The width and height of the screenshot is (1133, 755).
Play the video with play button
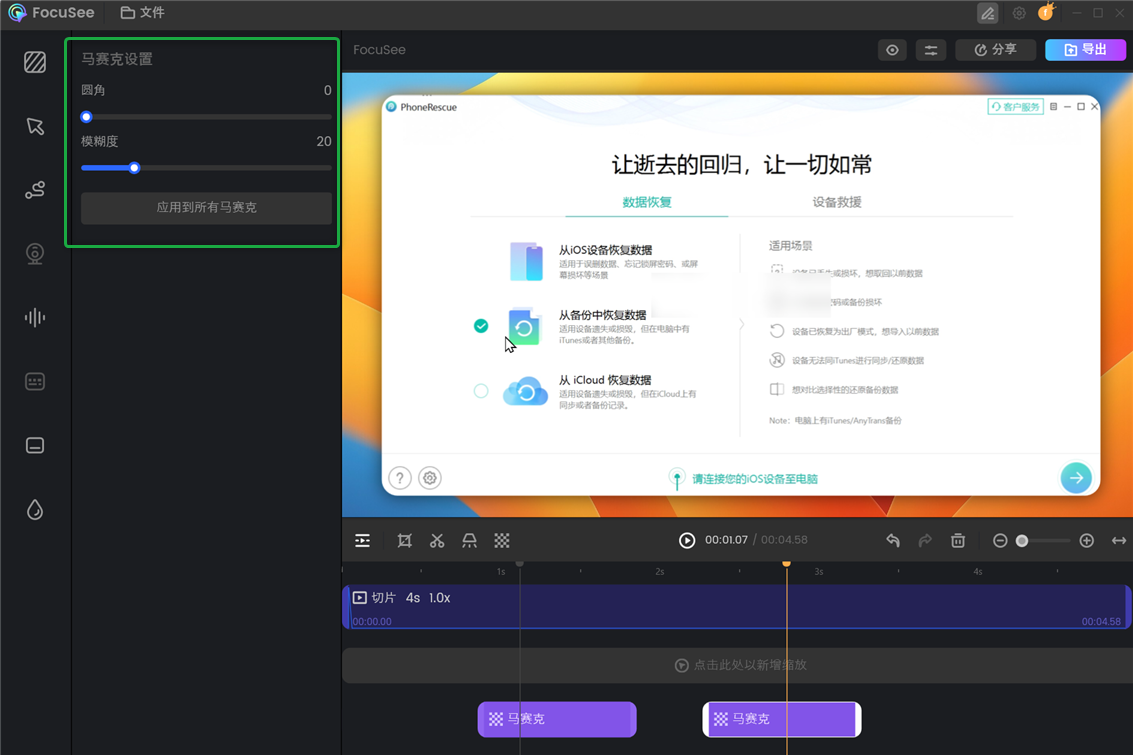coord(686,540)
